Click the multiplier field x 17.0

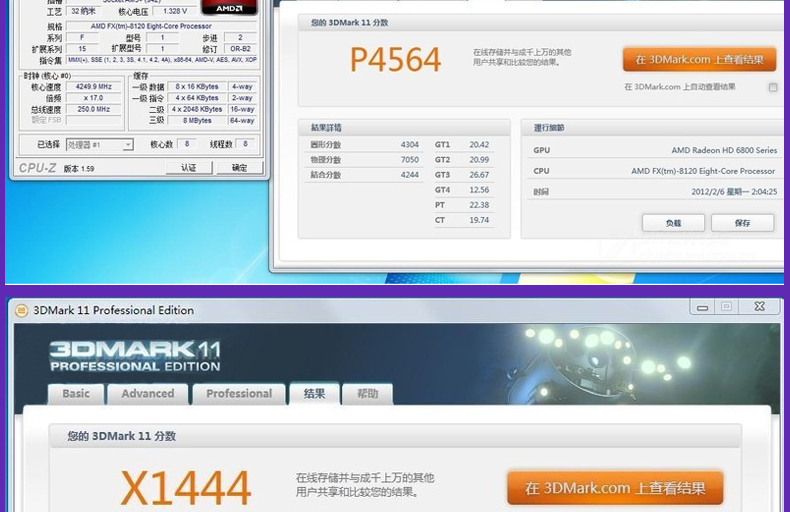94,98
